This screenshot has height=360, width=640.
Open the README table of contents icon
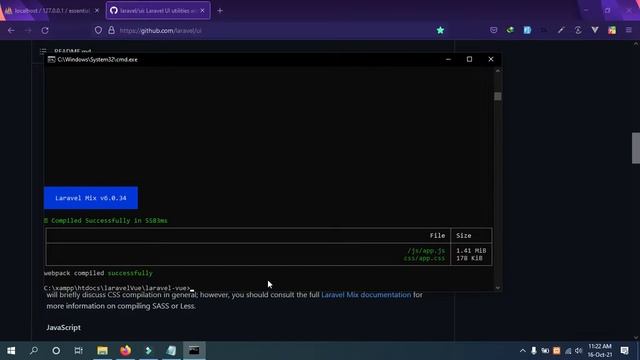click(x=43, y=51)
